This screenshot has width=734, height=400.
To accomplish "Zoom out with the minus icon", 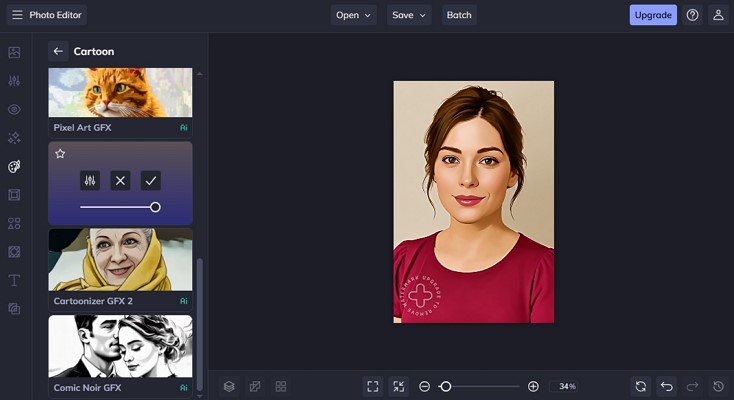I will tap(425, 386).
